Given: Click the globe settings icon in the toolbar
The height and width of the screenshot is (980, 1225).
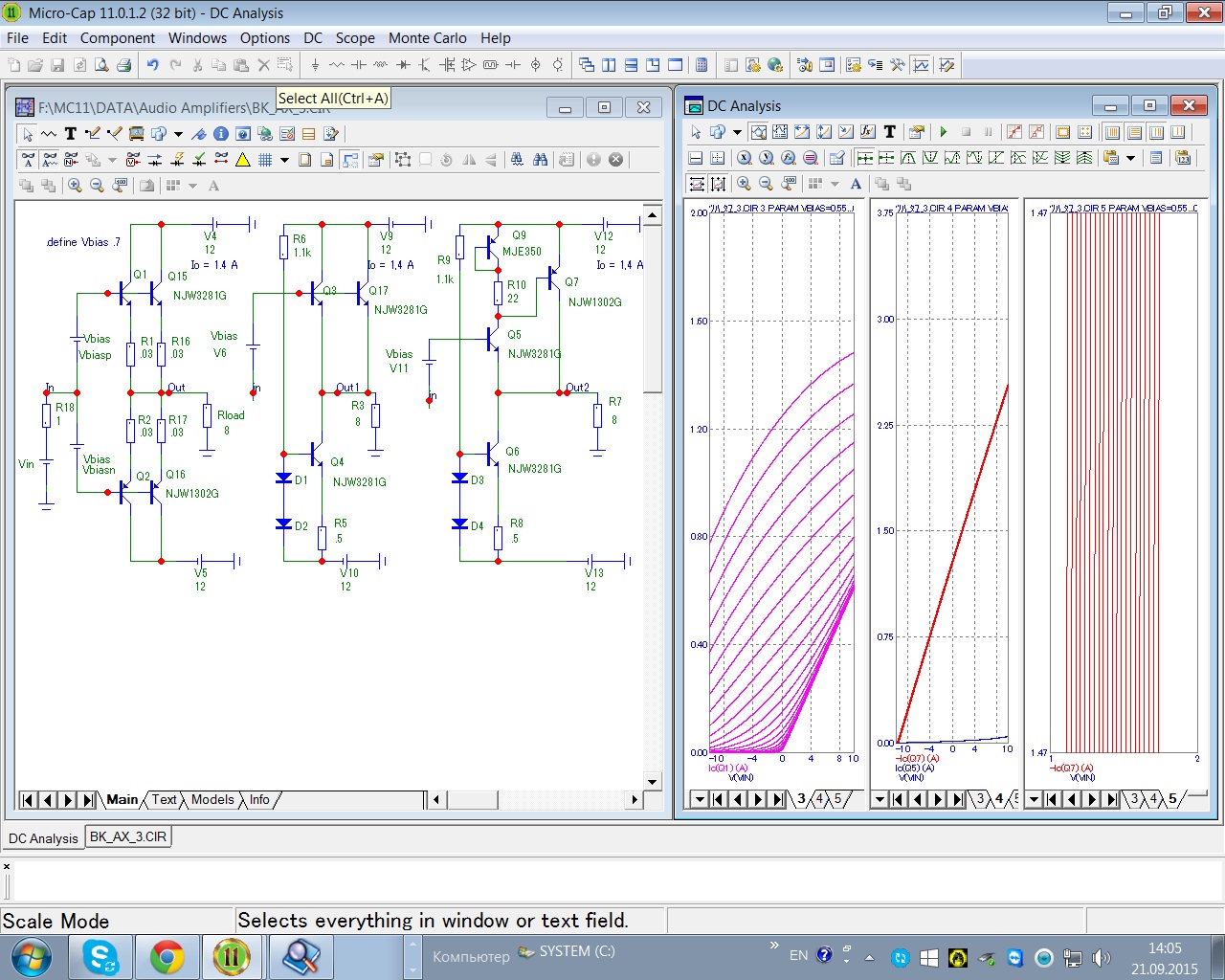Looking at the screenshot, I should (775, 65).
